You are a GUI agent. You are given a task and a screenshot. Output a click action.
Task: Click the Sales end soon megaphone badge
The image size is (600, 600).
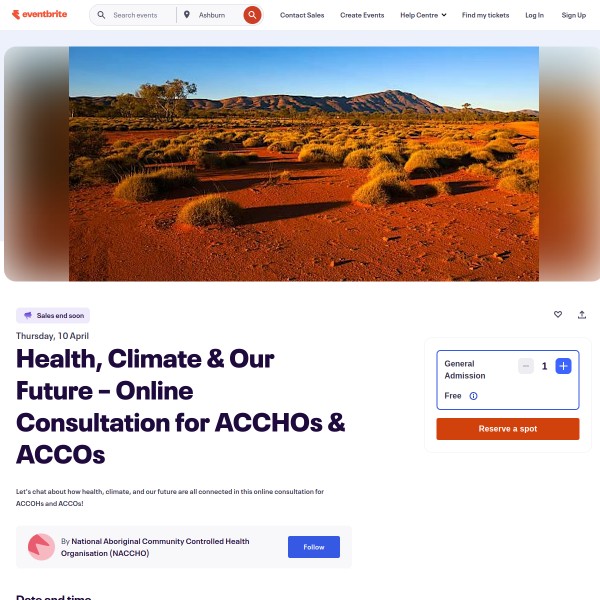[x=53, y=315]
